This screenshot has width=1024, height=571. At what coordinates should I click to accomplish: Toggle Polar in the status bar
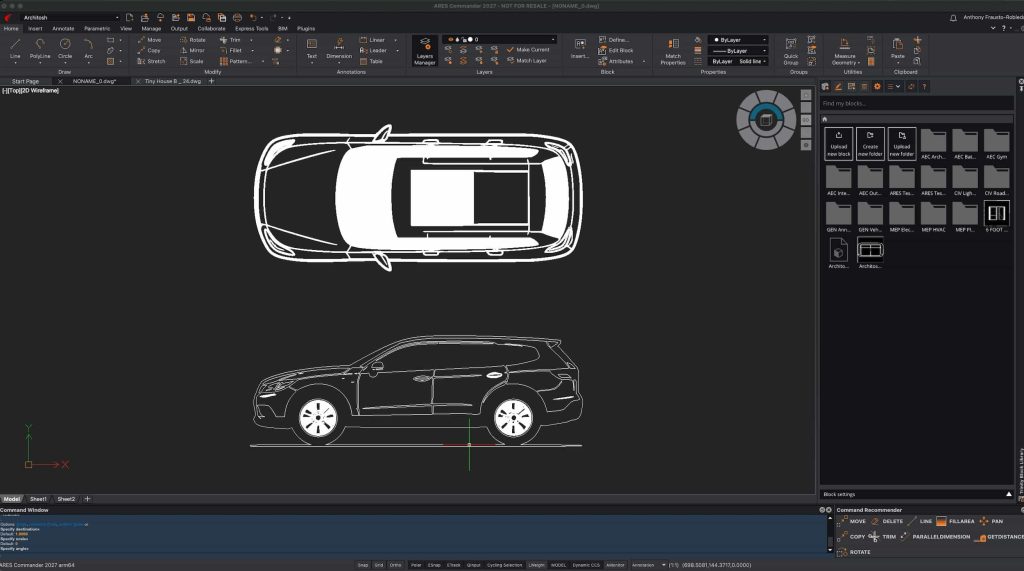[x=415, y=565]
